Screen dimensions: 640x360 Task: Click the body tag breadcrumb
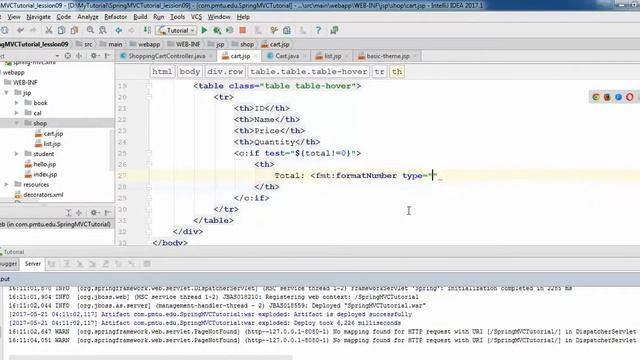[190, 71]
